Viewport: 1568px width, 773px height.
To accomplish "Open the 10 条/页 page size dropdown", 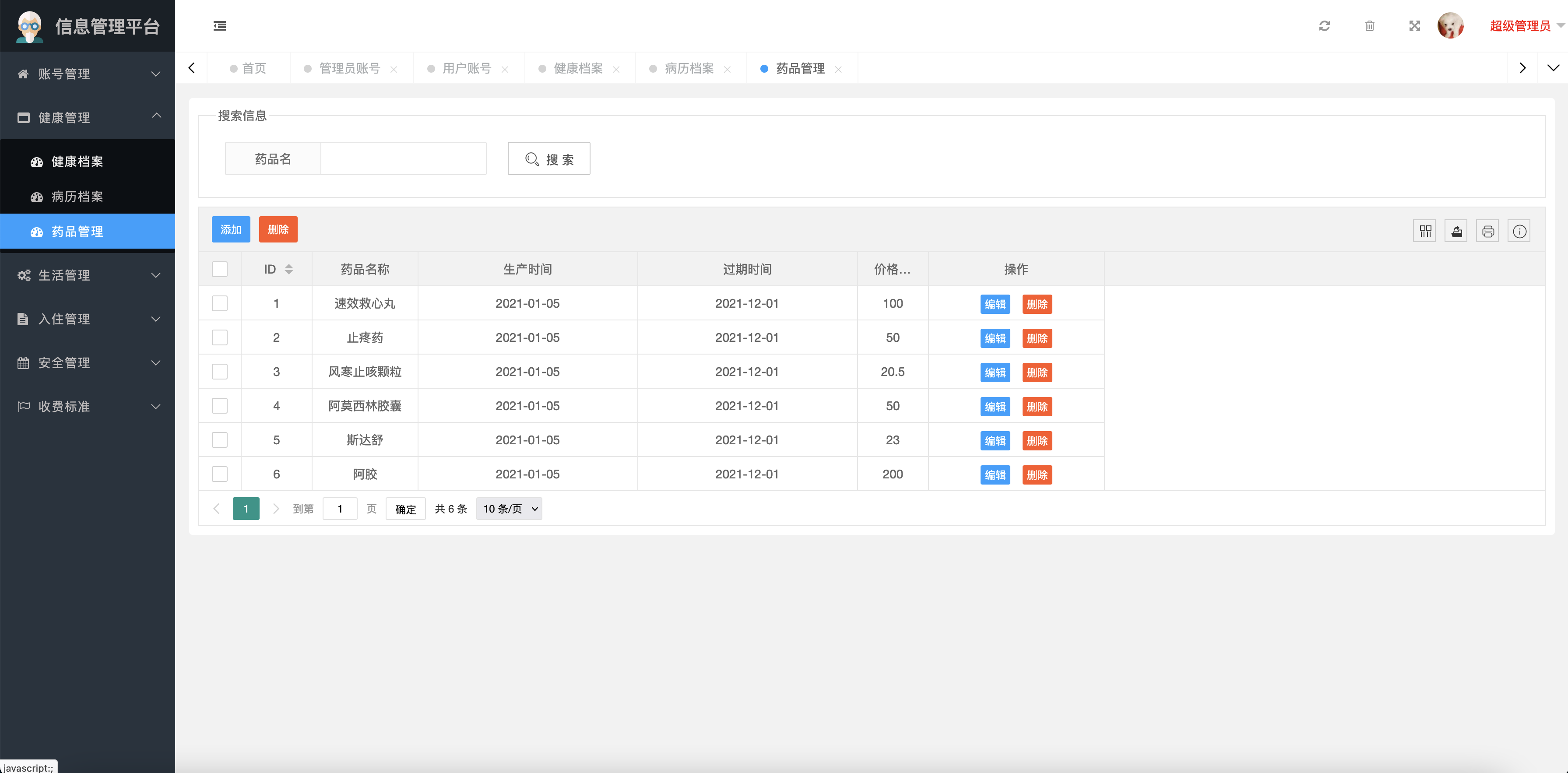I will coord(509,509).
